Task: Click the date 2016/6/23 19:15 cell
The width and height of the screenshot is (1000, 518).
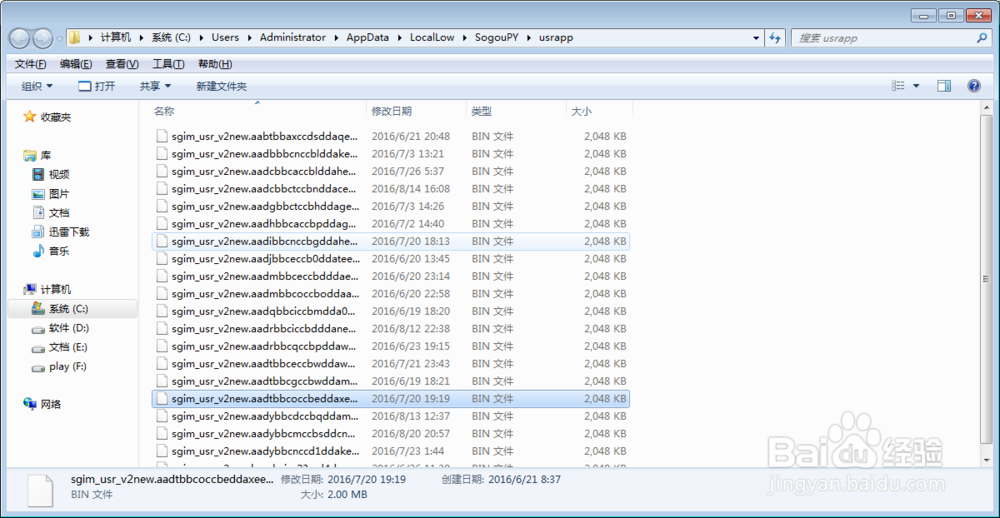Action: point(411,346)
